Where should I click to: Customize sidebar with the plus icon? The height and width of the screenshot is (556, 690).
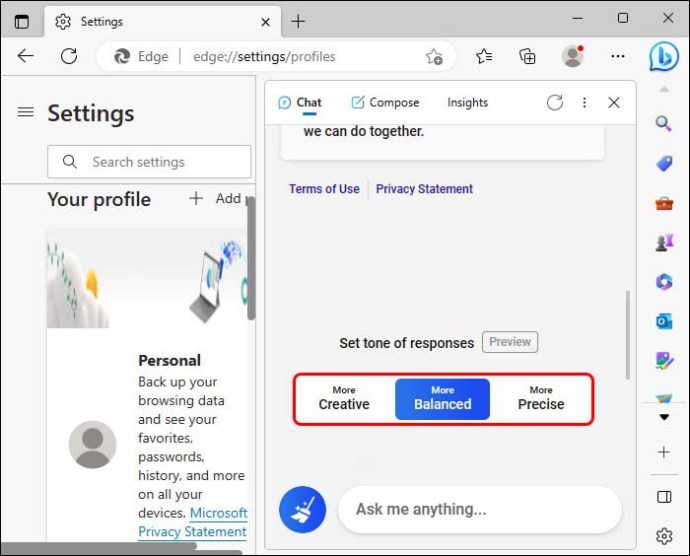tap(664, 452)
